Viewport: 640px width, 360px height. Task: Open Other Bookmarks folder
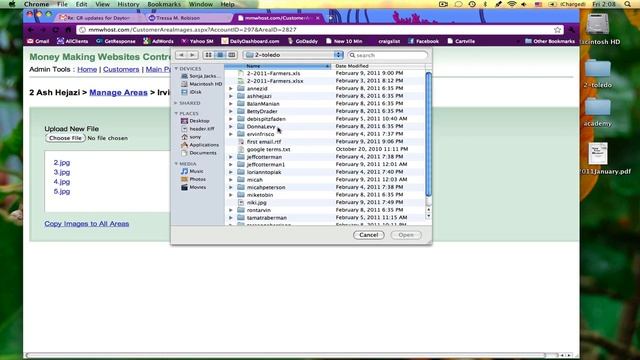(x=550, y=41)
